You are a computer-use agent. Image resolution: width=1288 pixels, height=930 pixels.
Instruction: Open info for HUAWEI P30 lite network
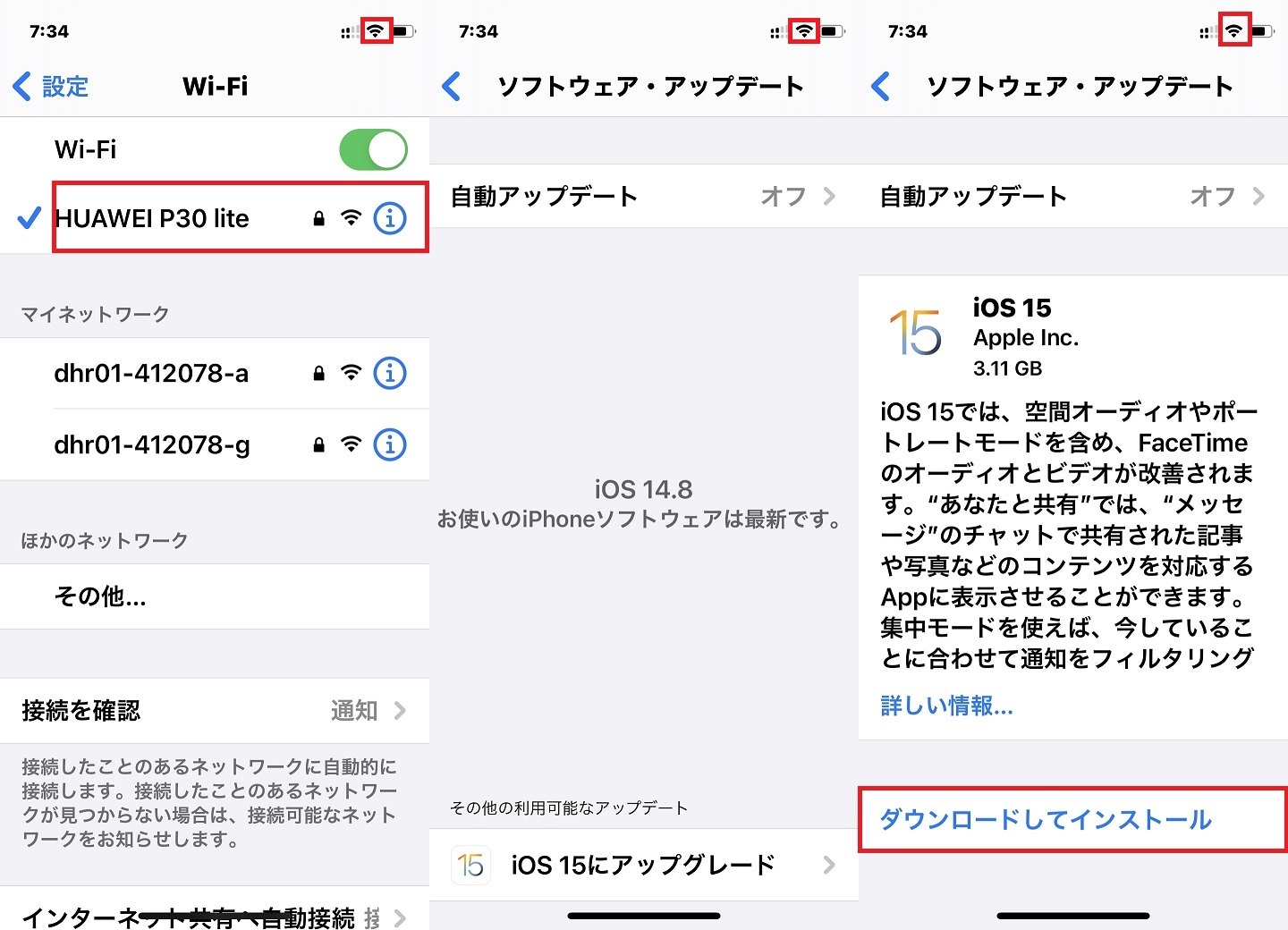(x=390, y=217)
